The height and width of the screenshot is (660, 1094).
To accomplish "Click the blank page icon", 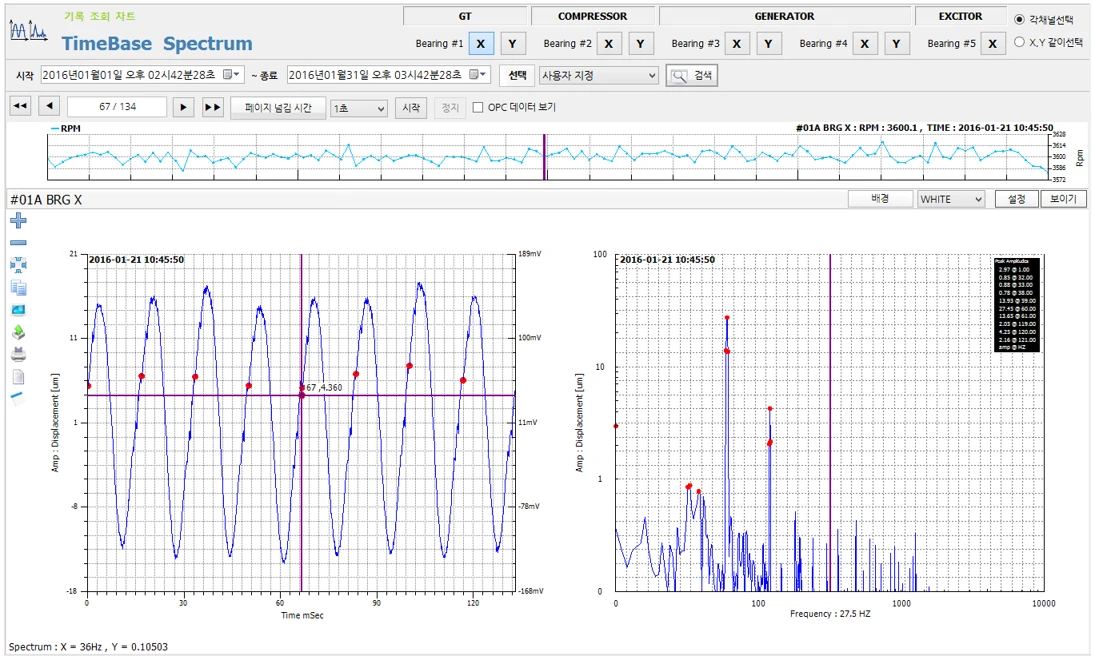I will [x=19, y=377].
